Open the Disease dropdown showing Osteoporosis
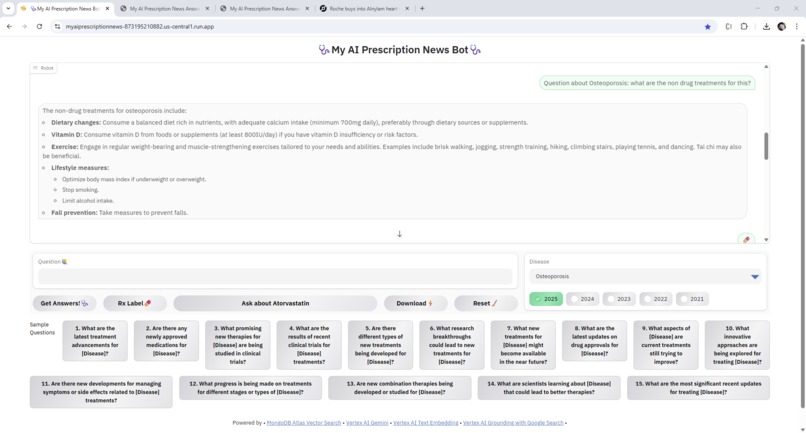Screen dimensions: 806x433 pos(645,277)
